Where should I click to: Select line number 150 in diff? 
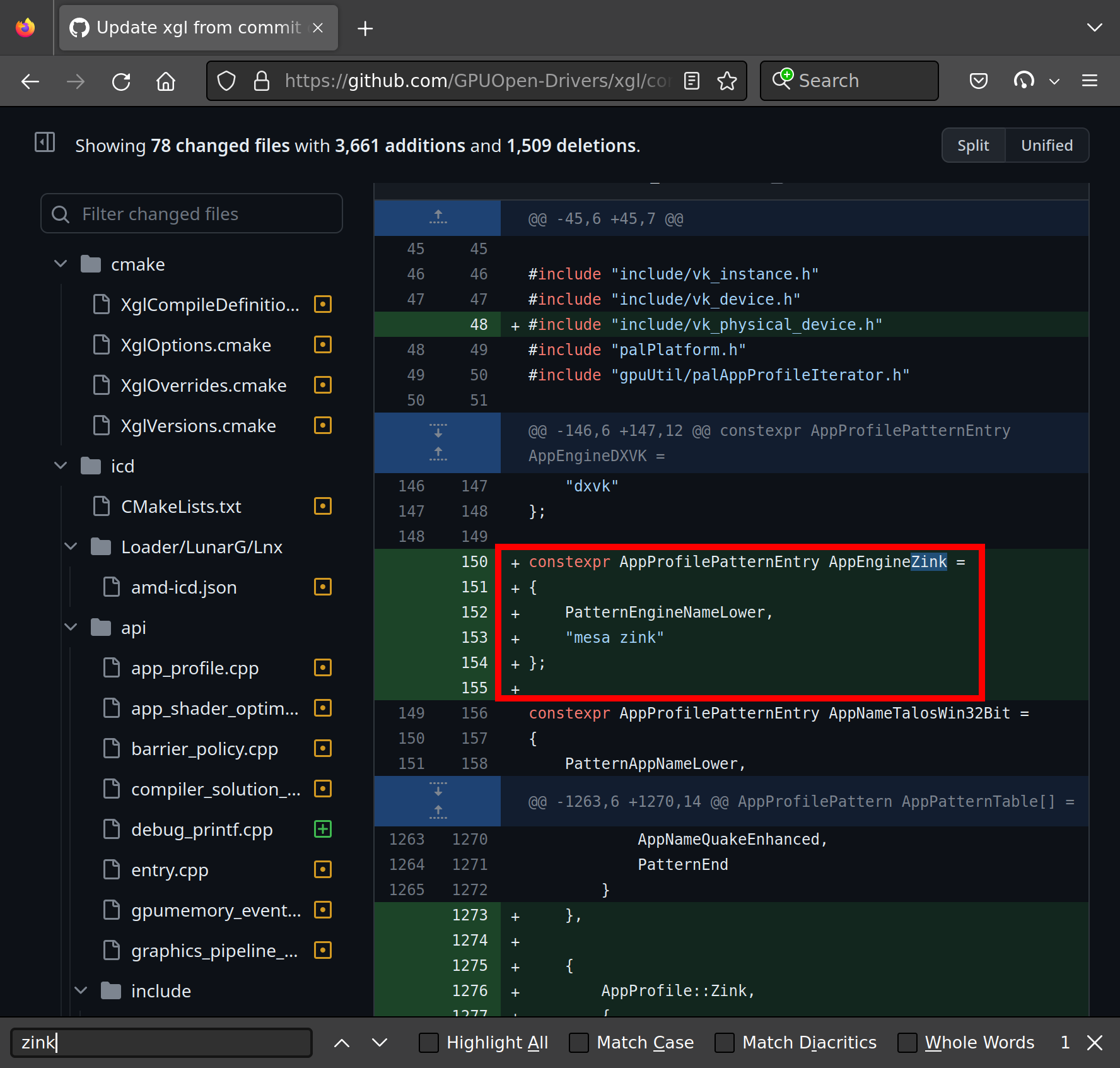click(474, 561)
